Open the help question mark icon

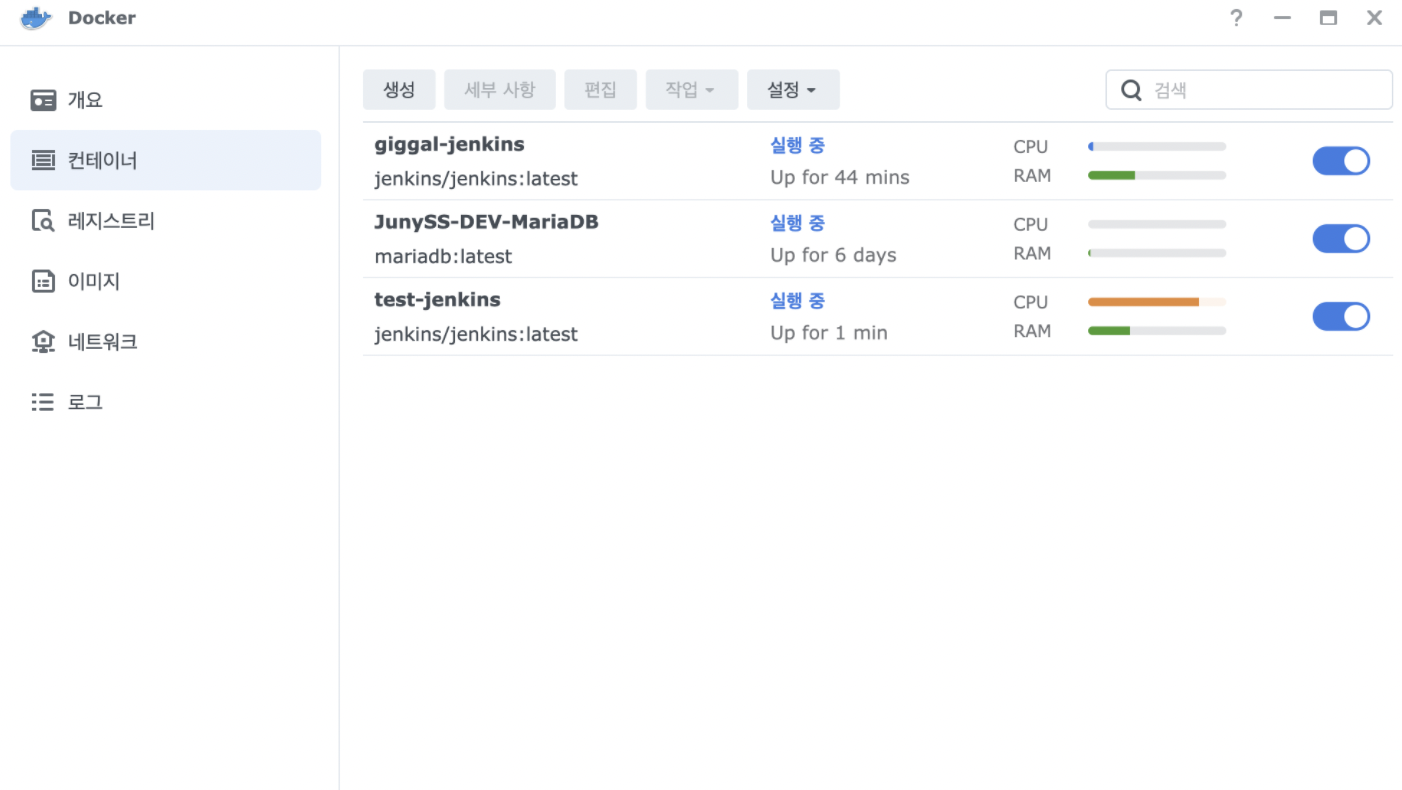point(1237,18)
